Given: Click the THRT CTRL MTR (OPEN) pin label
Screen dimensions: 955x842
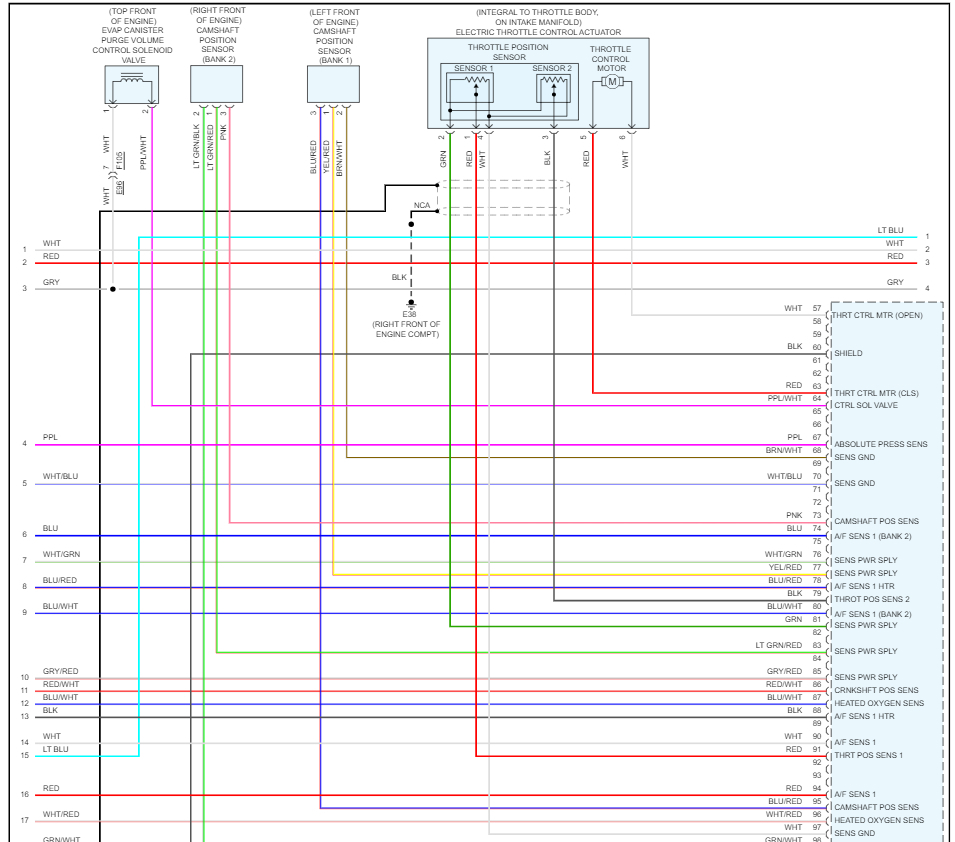Looking at the screenshot, I should (877, 315).
